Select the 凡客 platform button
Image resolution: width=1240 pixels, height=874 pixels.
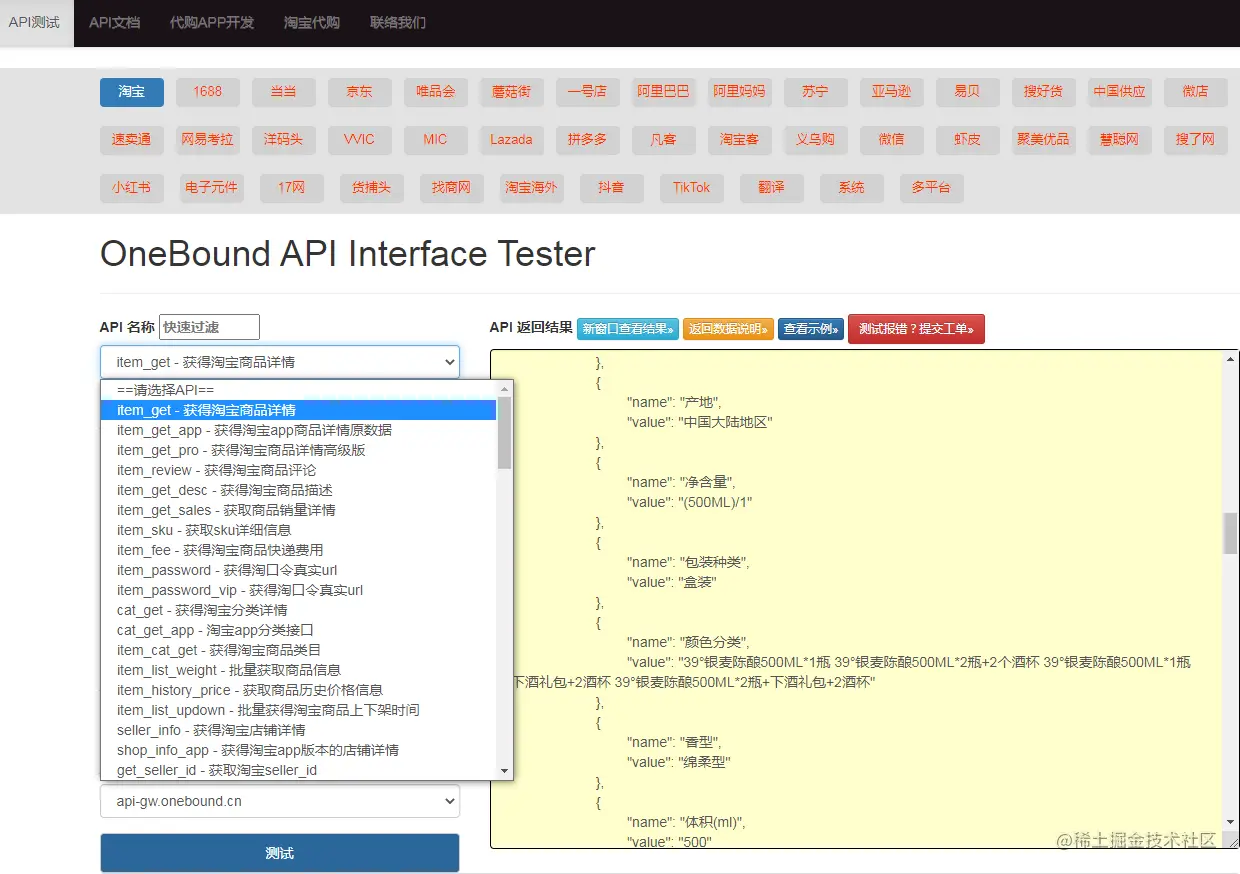(x=664, y=140)
